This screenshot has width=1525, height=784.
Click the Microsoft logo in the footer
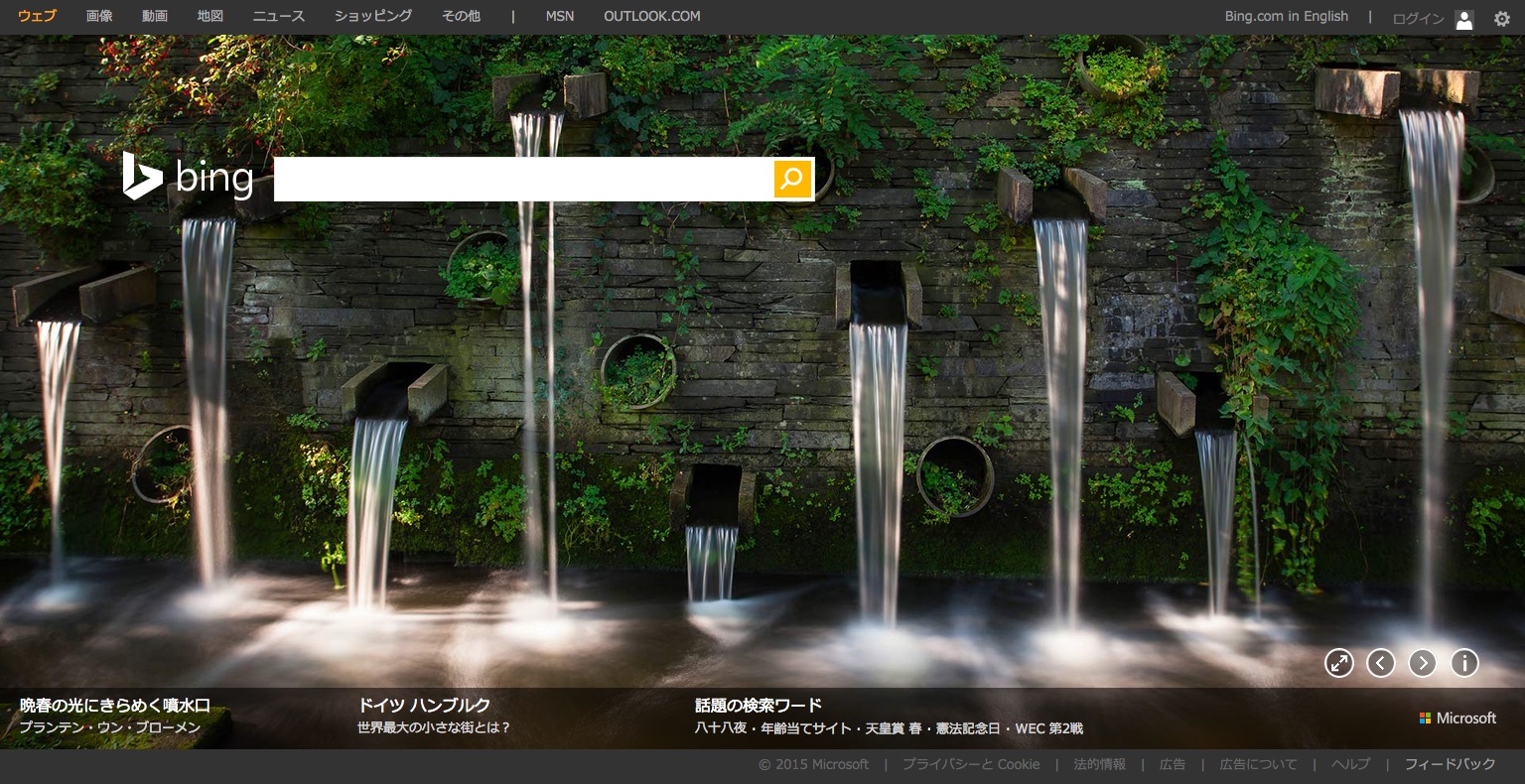[x=1457, y=718]
